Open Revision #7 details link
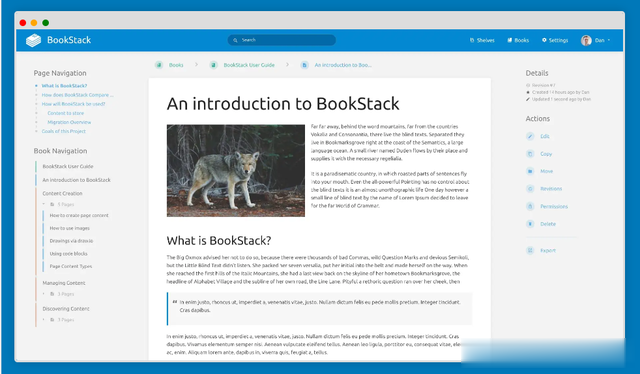Screen dimensions: 640x374 [x=540, y=85]
